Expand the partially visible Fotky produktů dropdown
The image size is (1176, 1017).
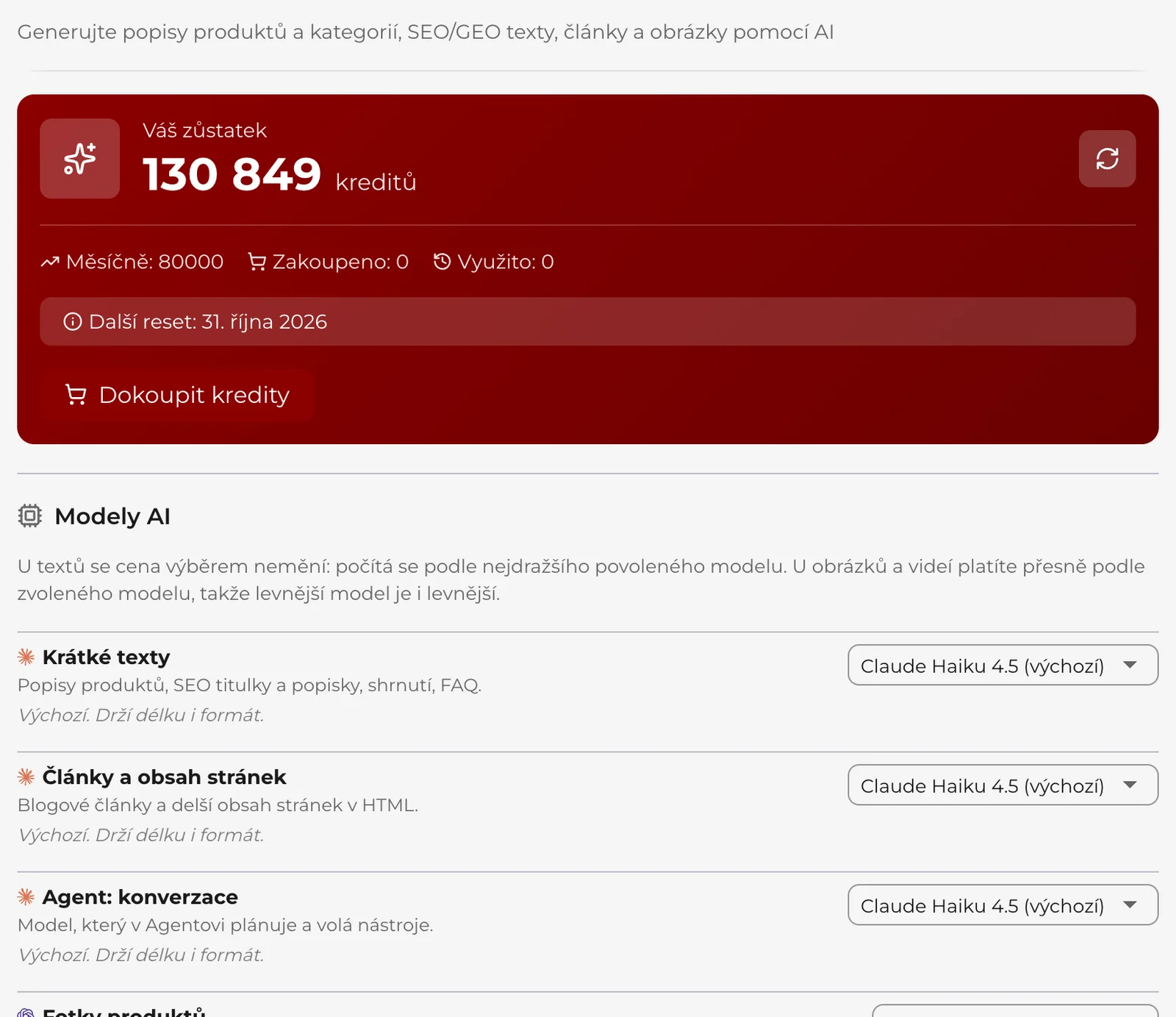(1016, 1011)
